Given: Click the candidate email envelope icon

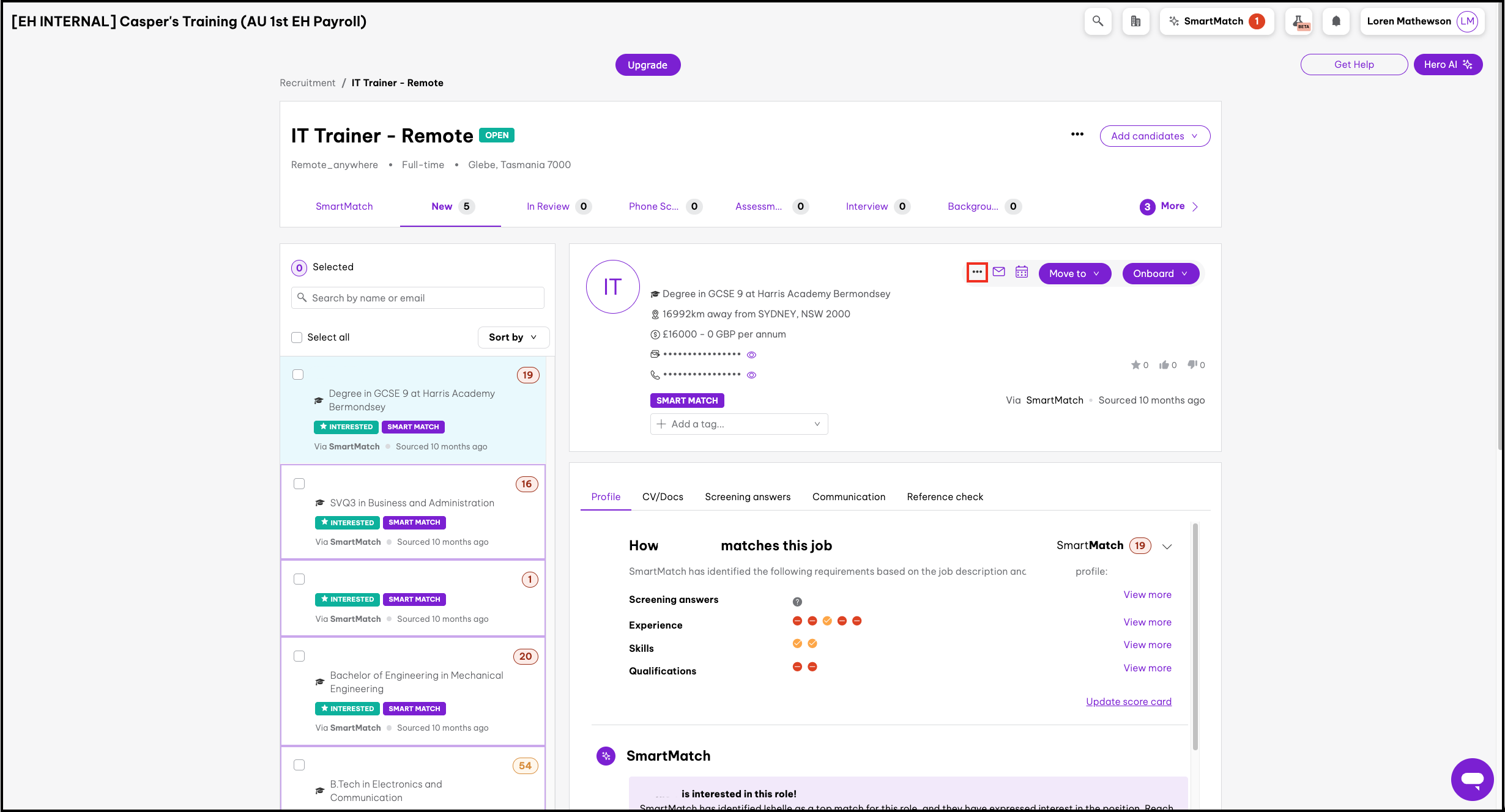Looking at the screenshot, I should [999, 272].
